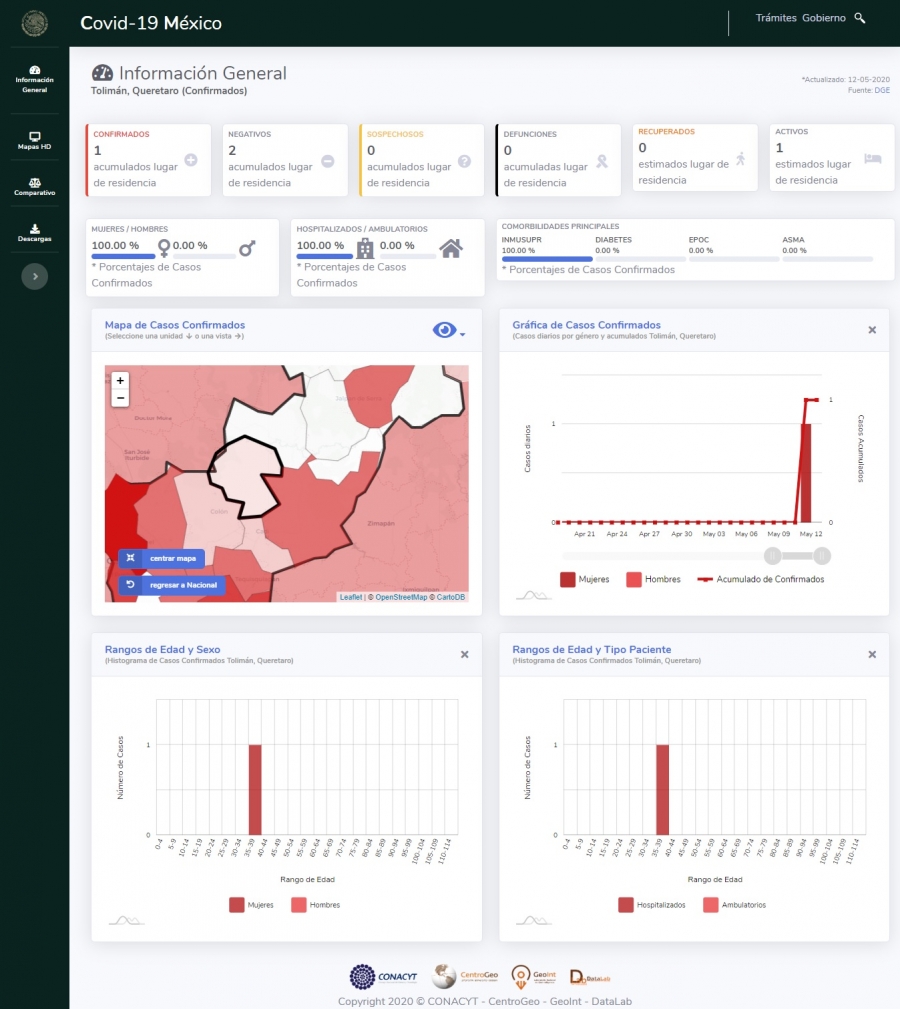This screenshot has width=900, height=1009.
Task: Expand the sidebar with the chevron button
Action: click(35, 276)
